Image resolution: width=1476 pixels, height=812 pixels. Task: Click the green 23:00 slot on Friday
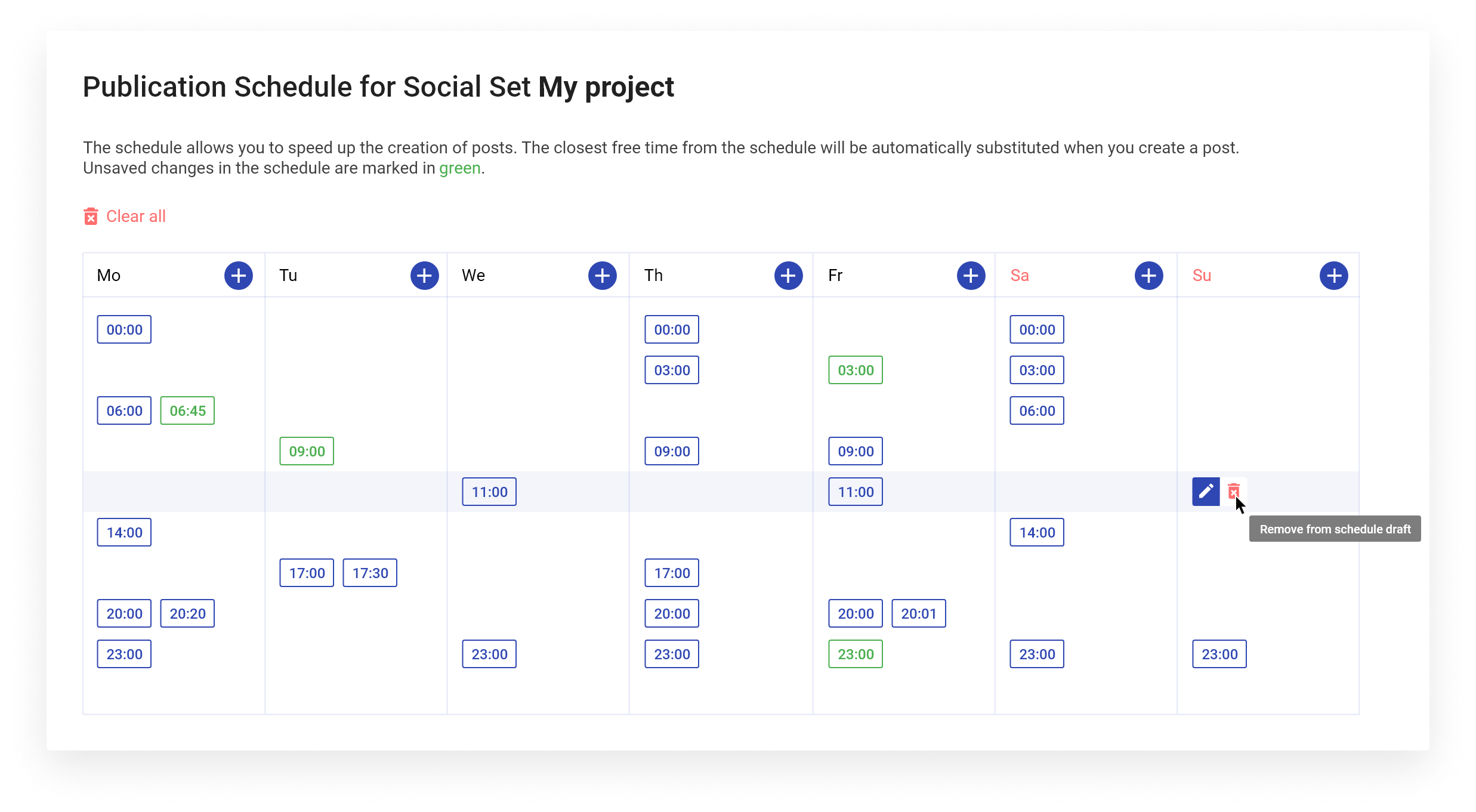(855, 654)
